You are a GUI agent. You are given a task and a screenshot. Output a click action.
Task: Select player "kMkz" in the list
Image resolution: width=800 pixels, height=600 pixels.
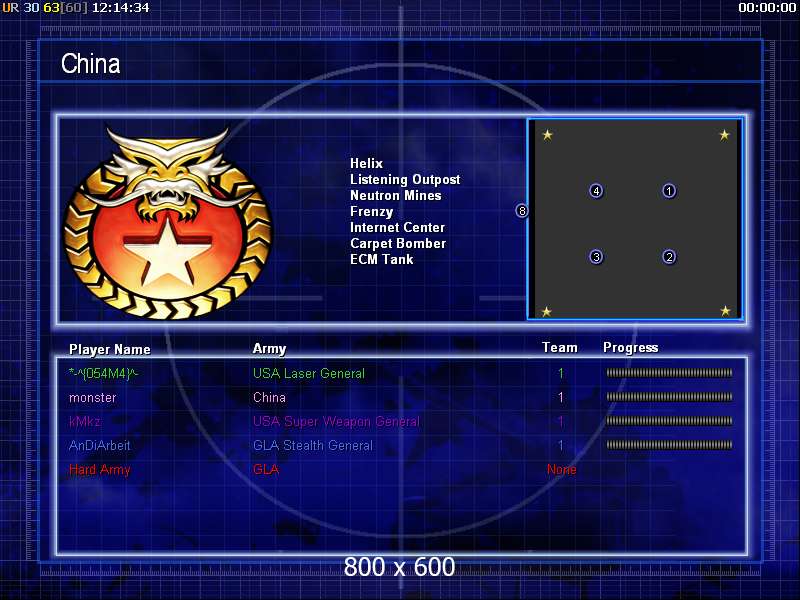(85, 421)
